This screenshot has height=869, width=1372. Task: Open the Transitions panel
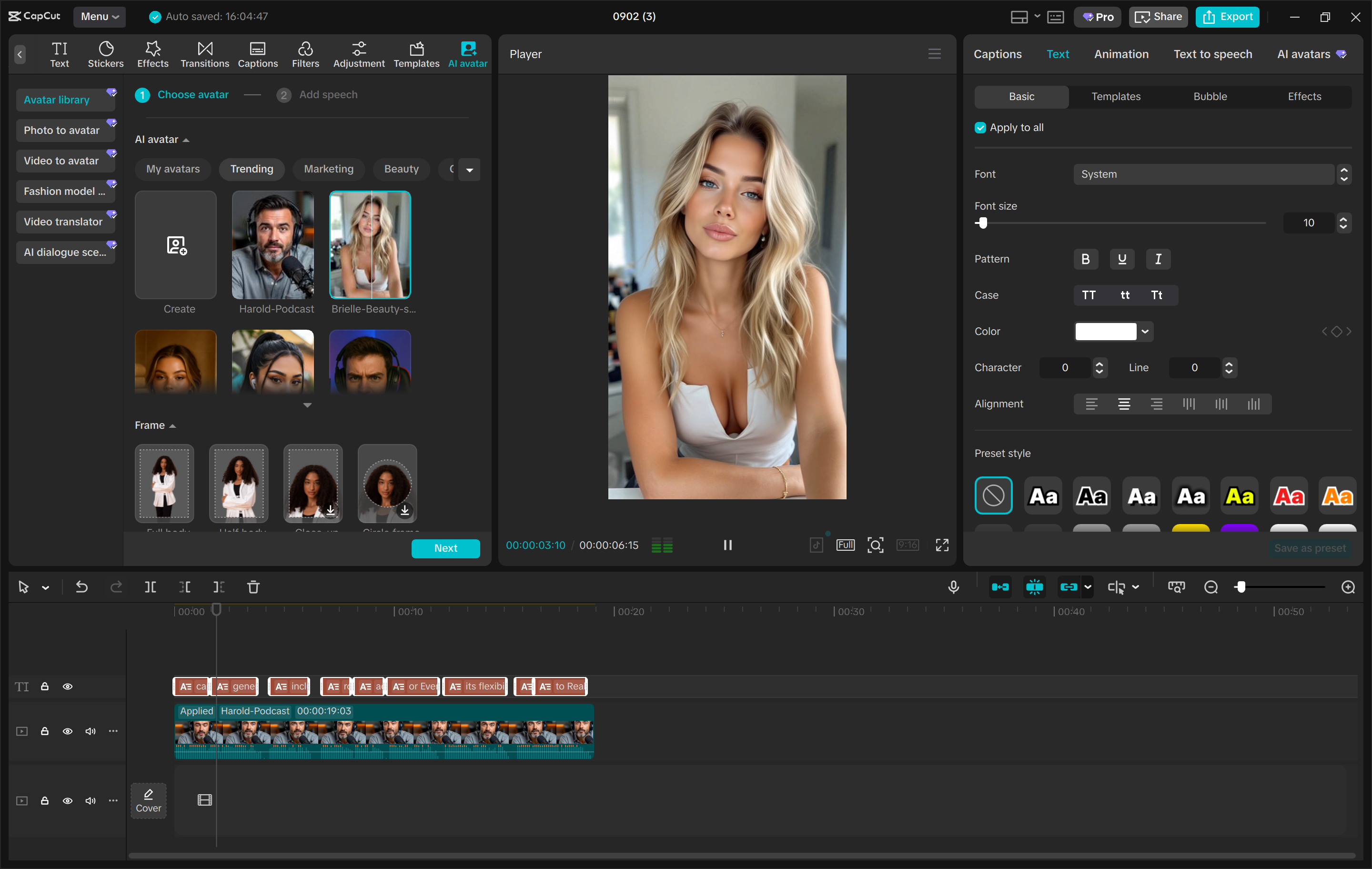(204, 53)
